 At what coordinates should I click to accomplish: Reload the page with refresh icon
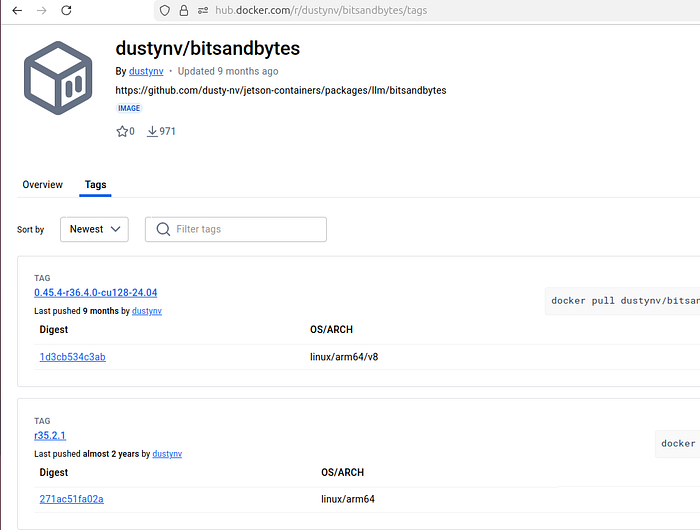pyautogui.click(x=66, y=10)
